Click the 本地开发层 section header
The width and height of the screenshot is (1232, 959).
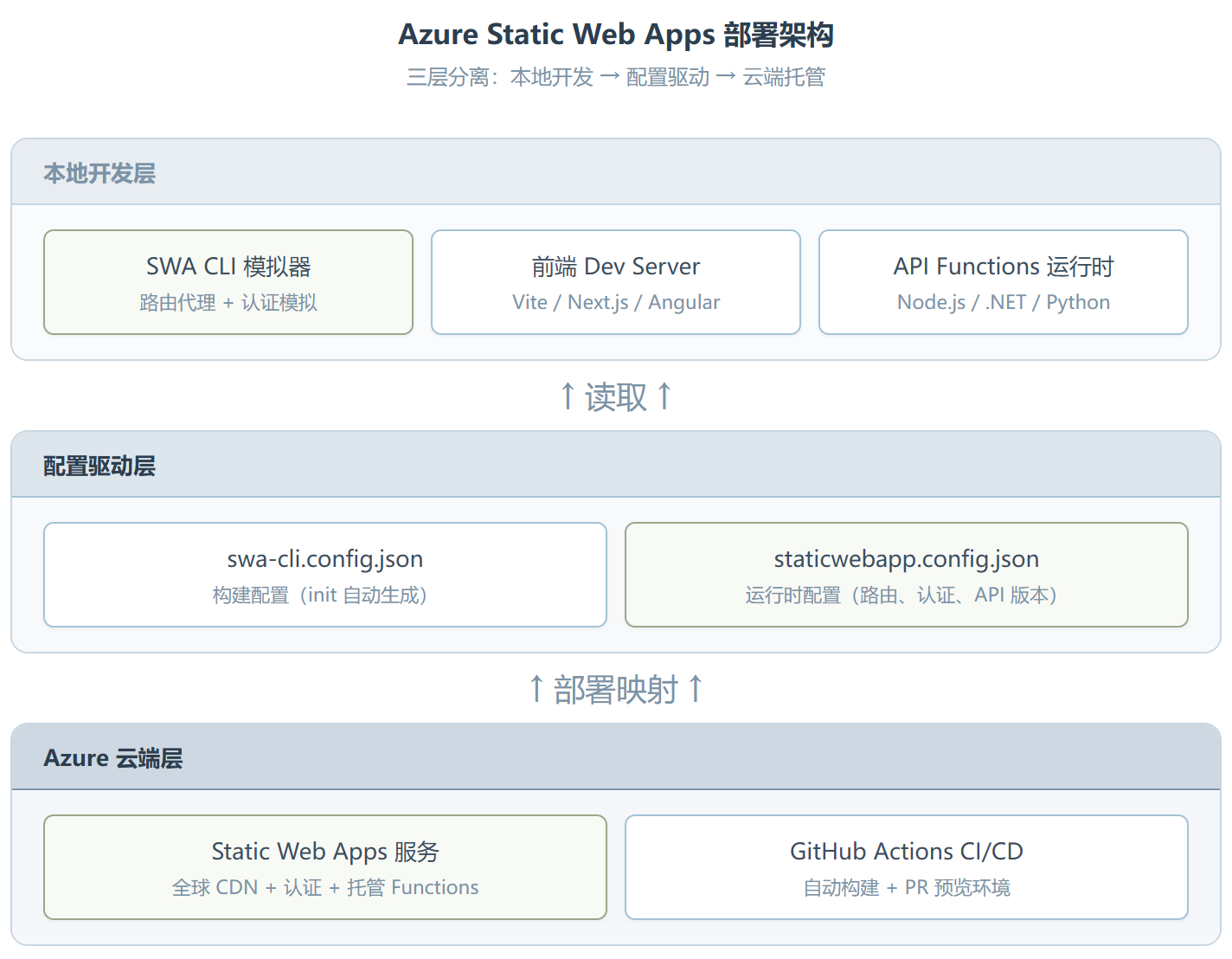616,172
